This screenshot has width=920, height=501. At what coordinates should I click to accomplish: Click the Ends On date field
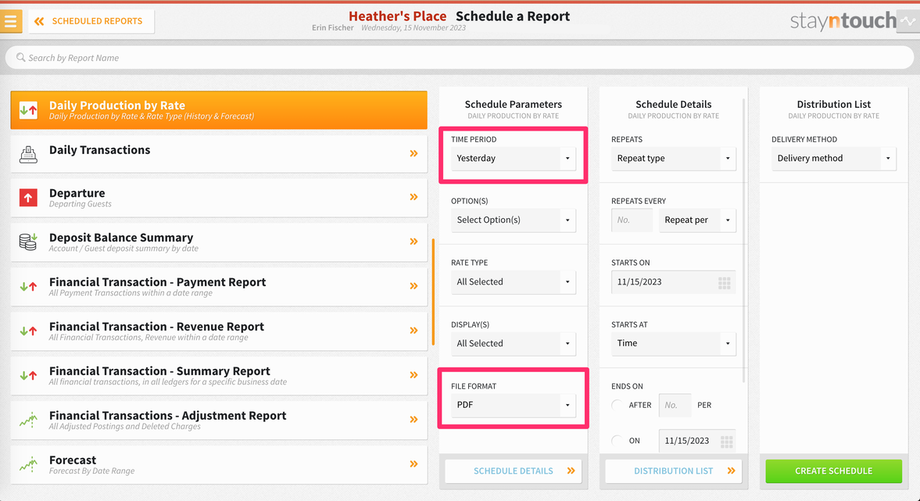[x=697, y=441]
